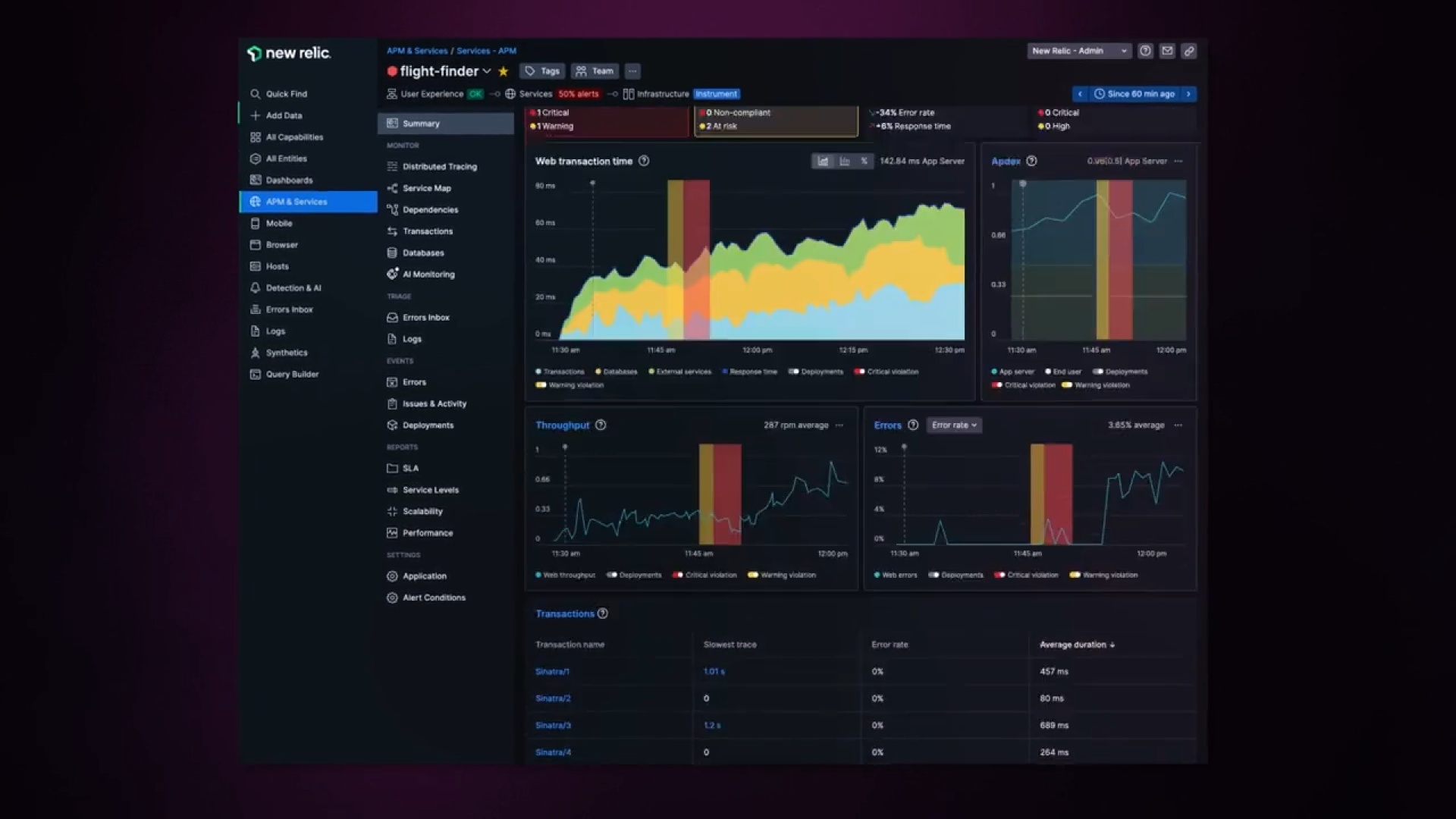Toggle End user legend in Apdex
Screen dimensions: 1456x819
click(1063, 372)
